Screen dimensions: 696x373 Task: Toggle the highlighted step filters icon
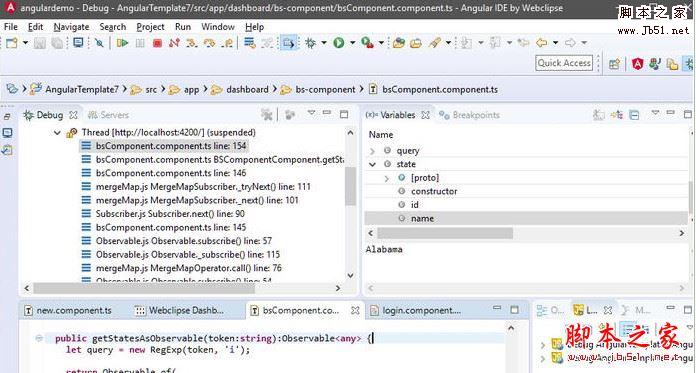point(289,43)
